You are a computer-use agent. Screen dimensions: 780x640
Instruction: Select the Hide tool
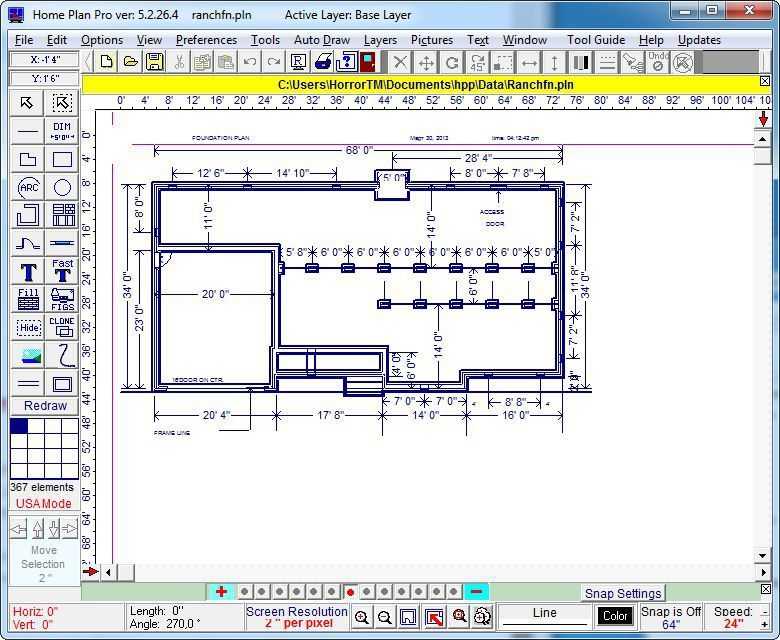[28, 327]
